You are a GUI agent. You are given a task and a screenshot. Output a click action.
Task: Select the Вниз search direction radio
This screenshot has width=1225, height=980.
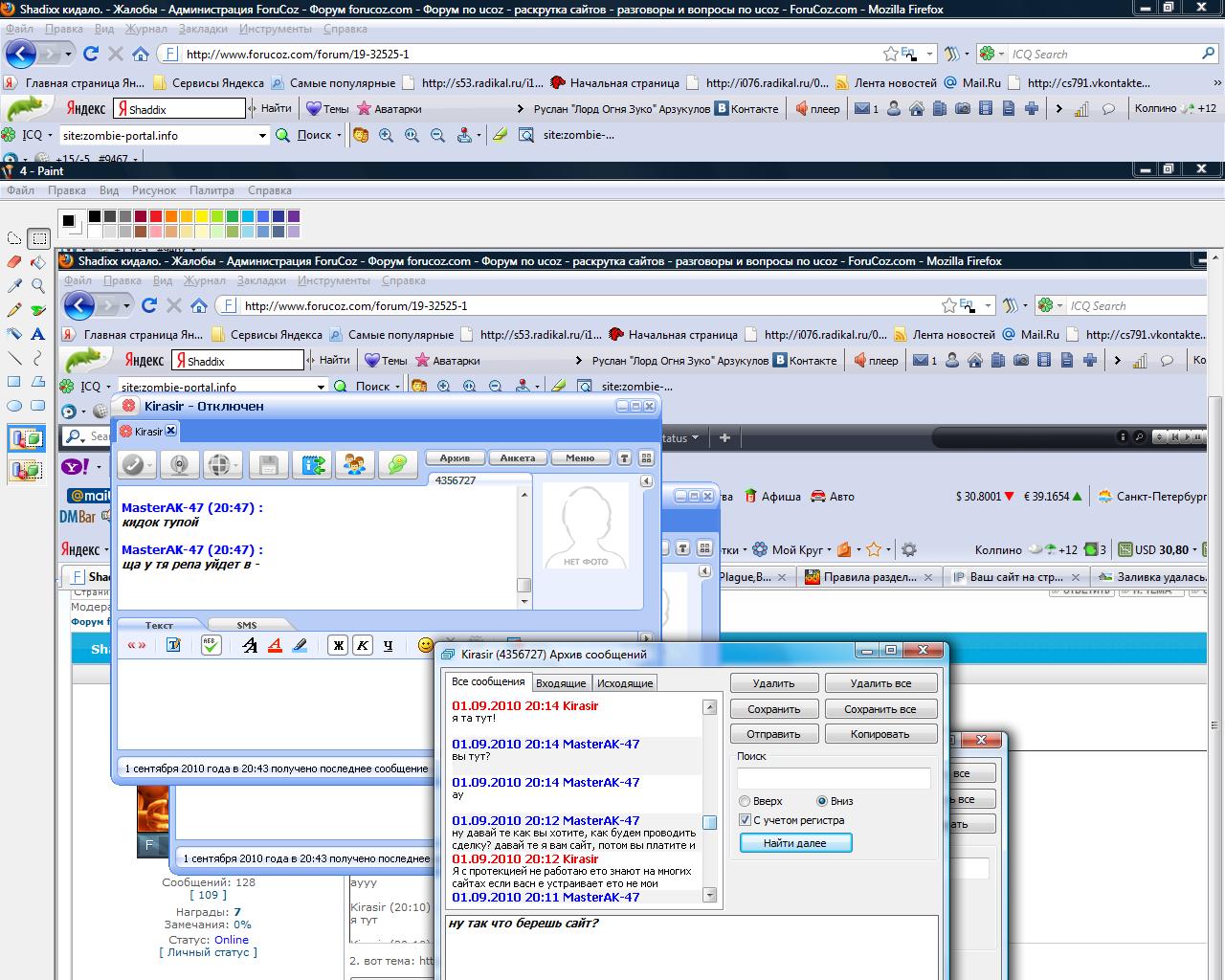coord(821,801)
